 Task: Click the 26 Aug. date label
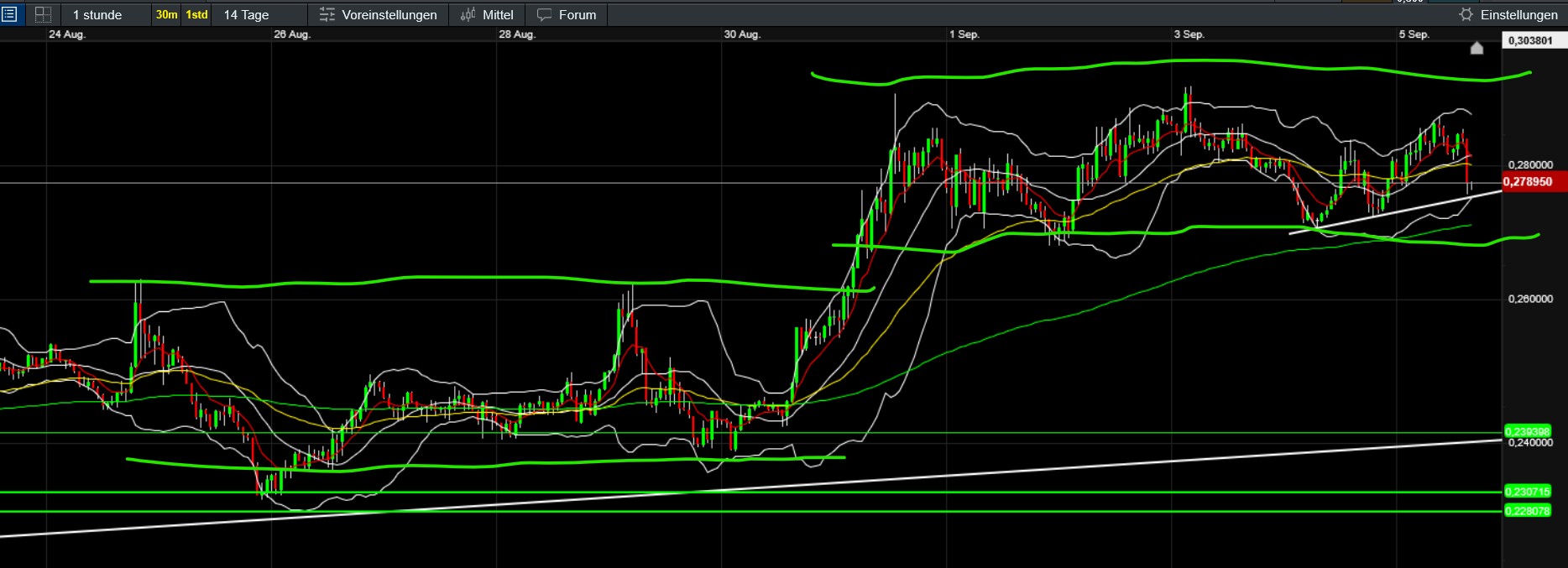coord(292,34)
